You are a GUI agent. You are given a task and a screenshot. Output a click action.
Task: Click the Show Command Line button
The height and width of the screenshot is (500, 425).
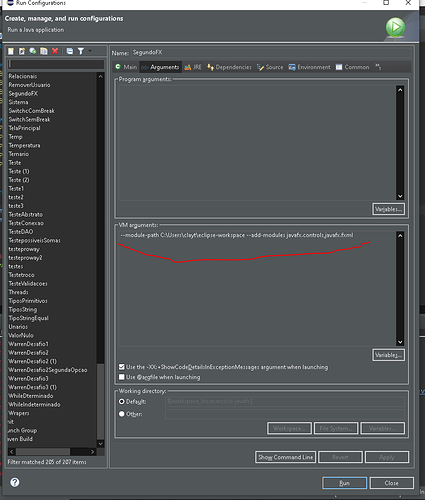(286, 457)
